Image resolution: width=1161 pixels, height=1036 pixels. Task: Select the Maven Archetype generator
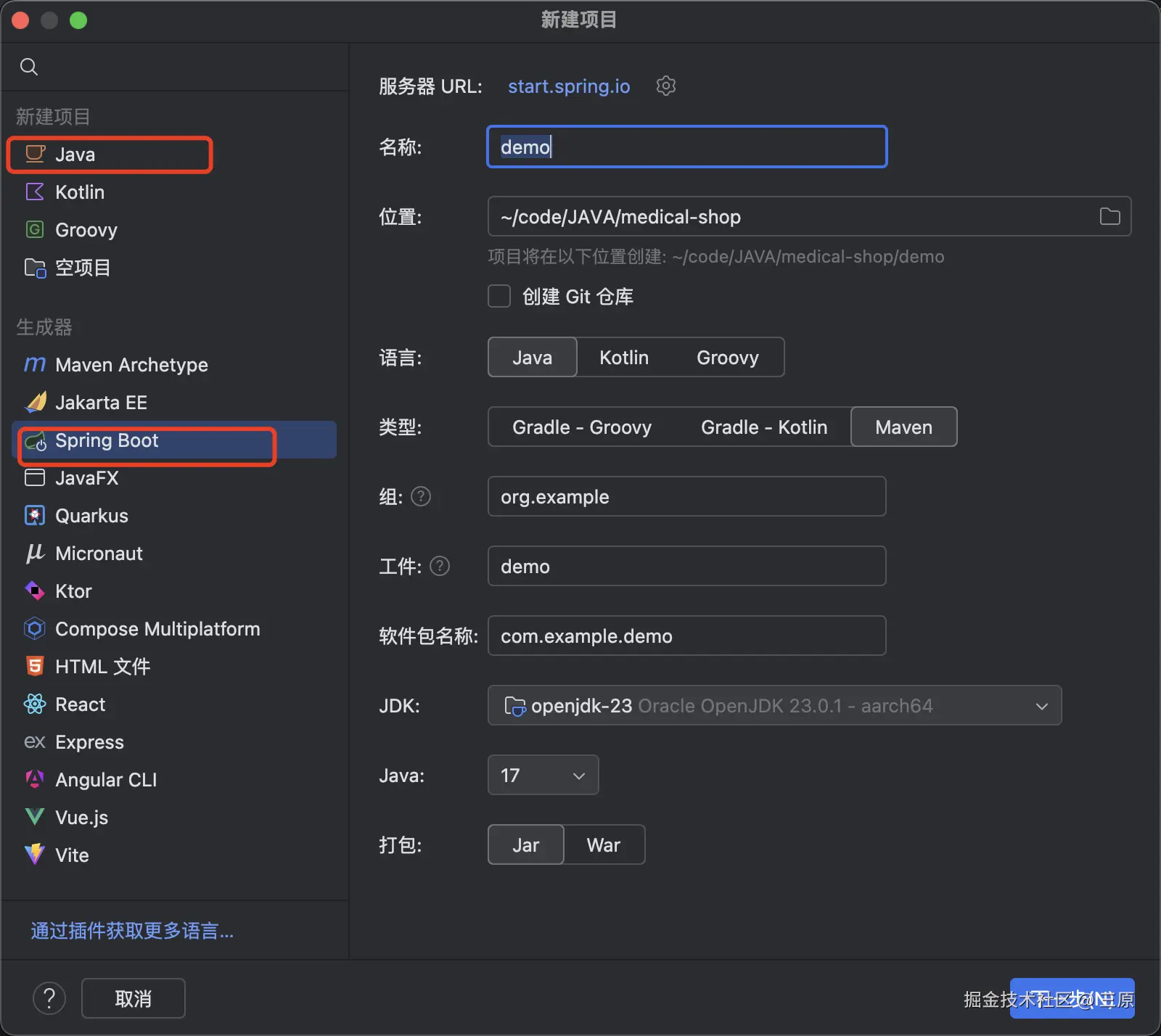(174, 365)
